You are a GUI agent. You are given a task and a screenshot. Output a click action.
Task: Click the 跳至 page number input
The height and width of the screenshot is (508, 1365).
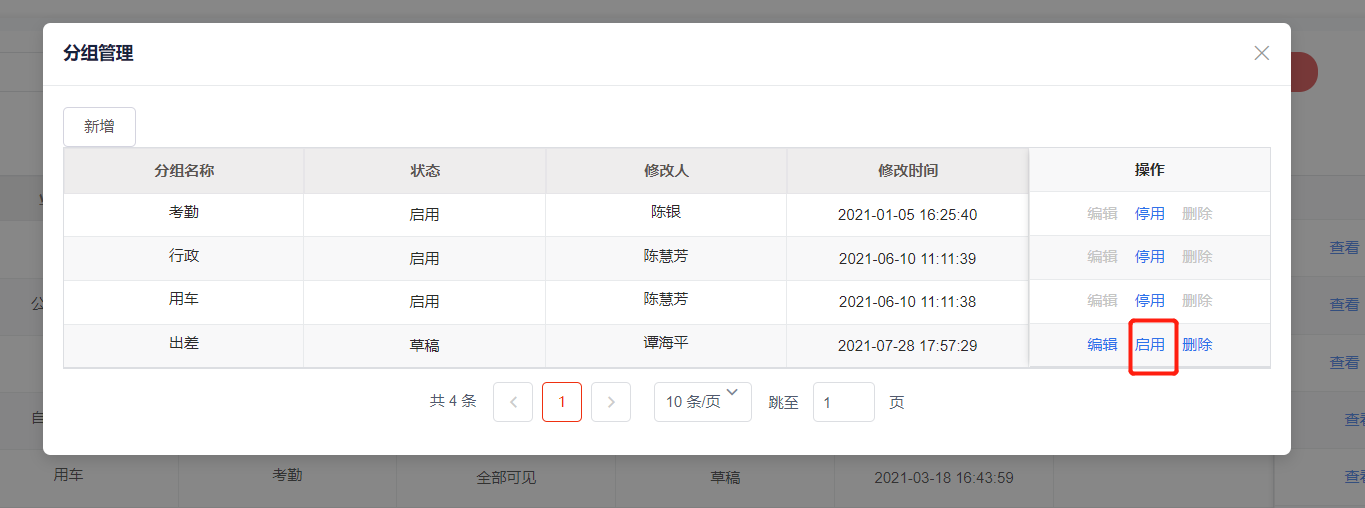click(x=843, y=402)
